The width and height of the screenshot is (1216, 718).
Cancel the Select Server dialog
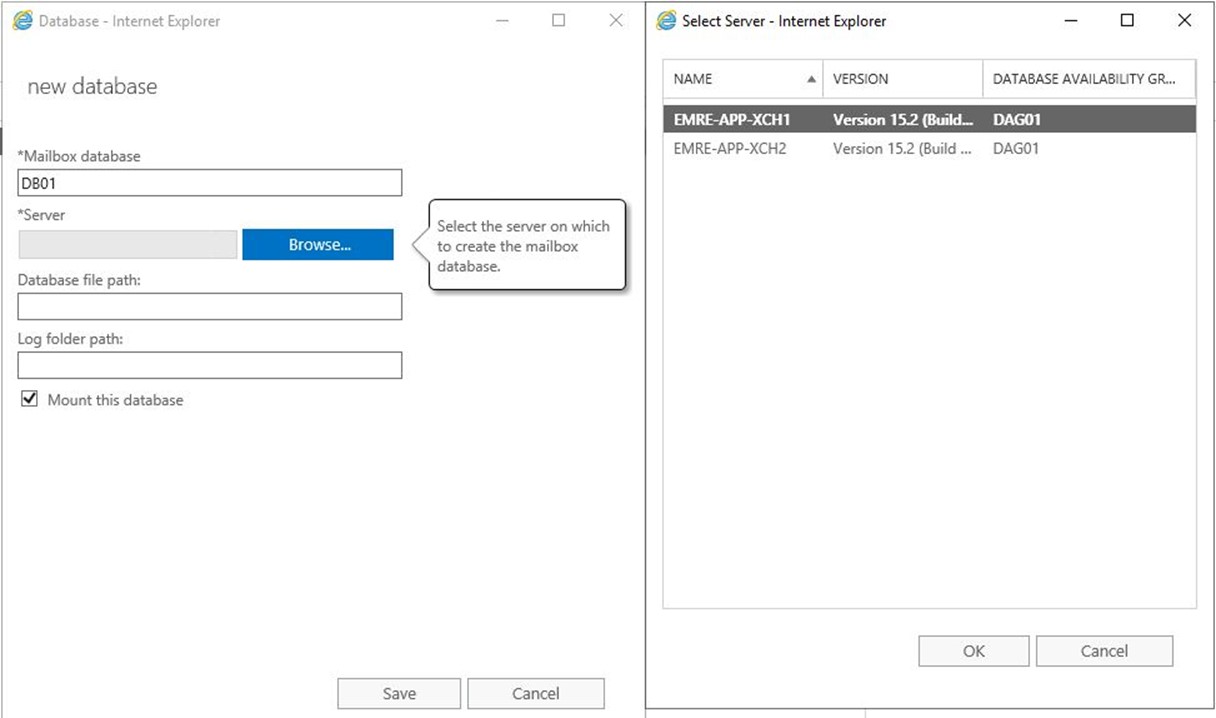pos(1104,651)
